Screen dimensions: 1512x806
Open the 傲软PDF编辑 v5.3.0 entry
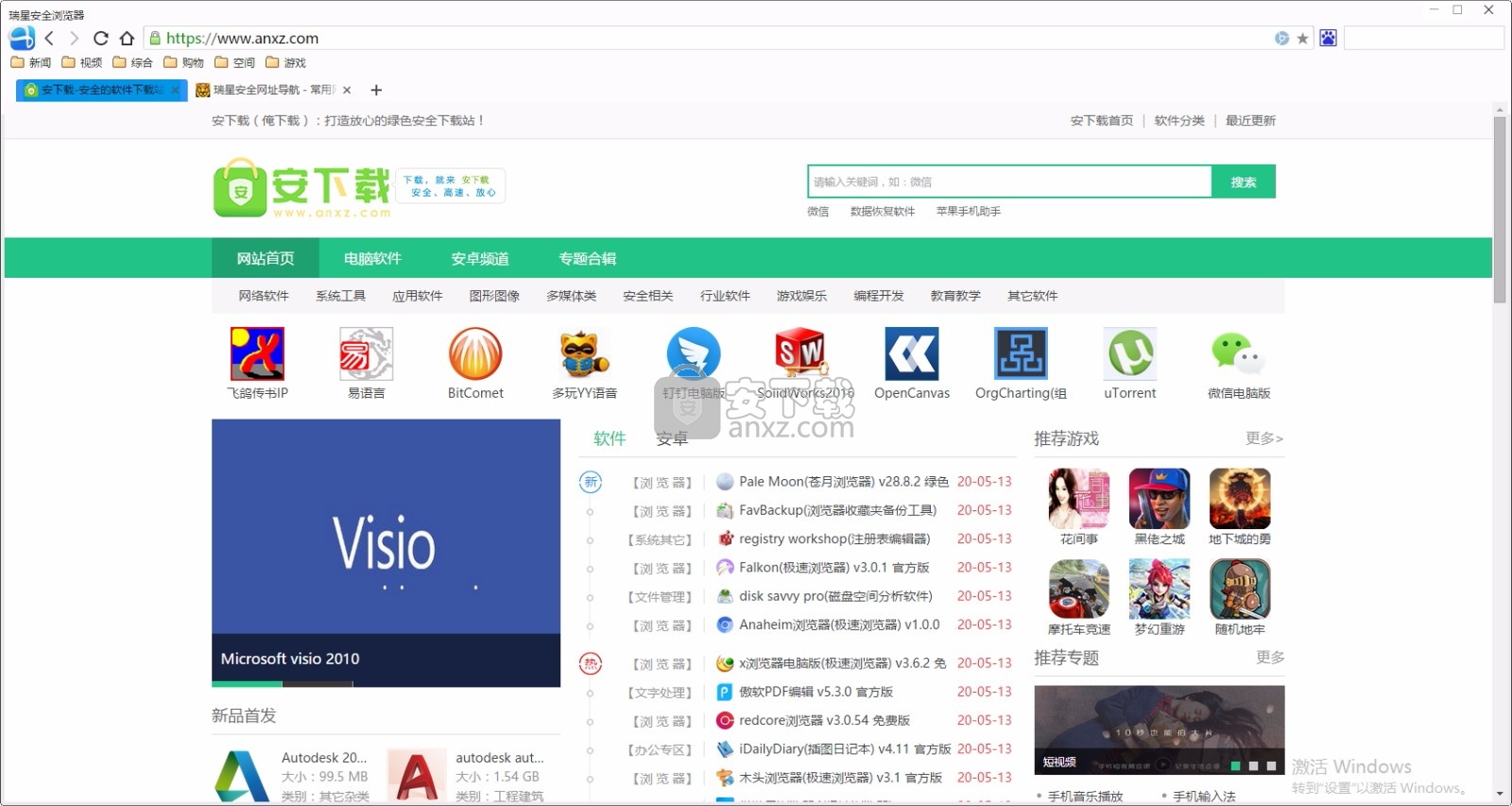tap(816, 692)
